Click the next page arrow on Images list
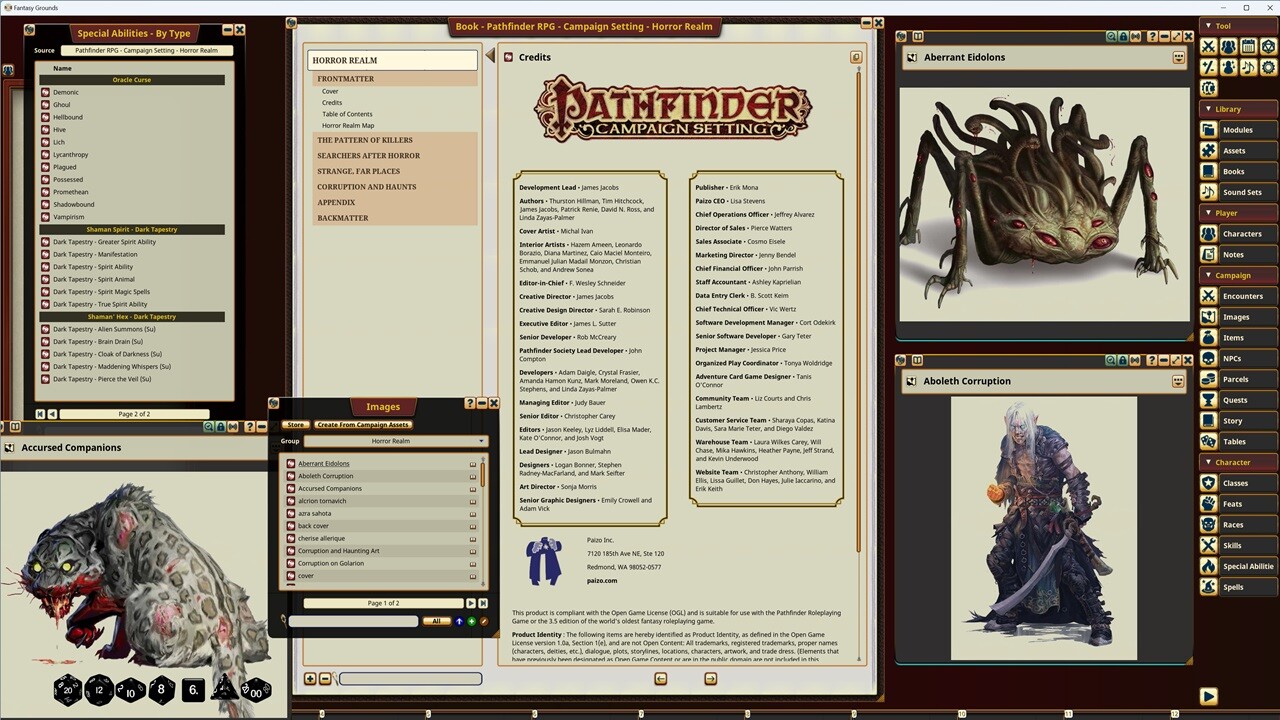 pyautogui.click(x=470, y=603)
